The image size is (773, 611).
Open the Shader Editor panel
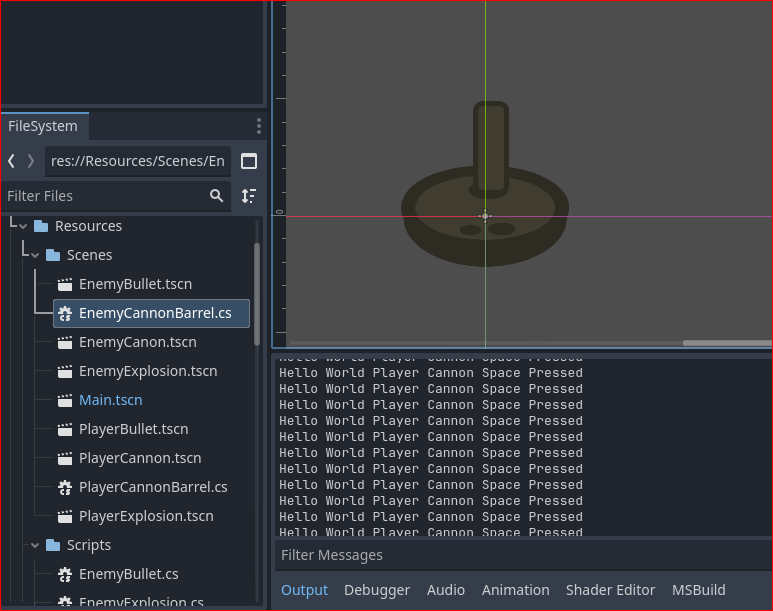(x=610, y=590)
